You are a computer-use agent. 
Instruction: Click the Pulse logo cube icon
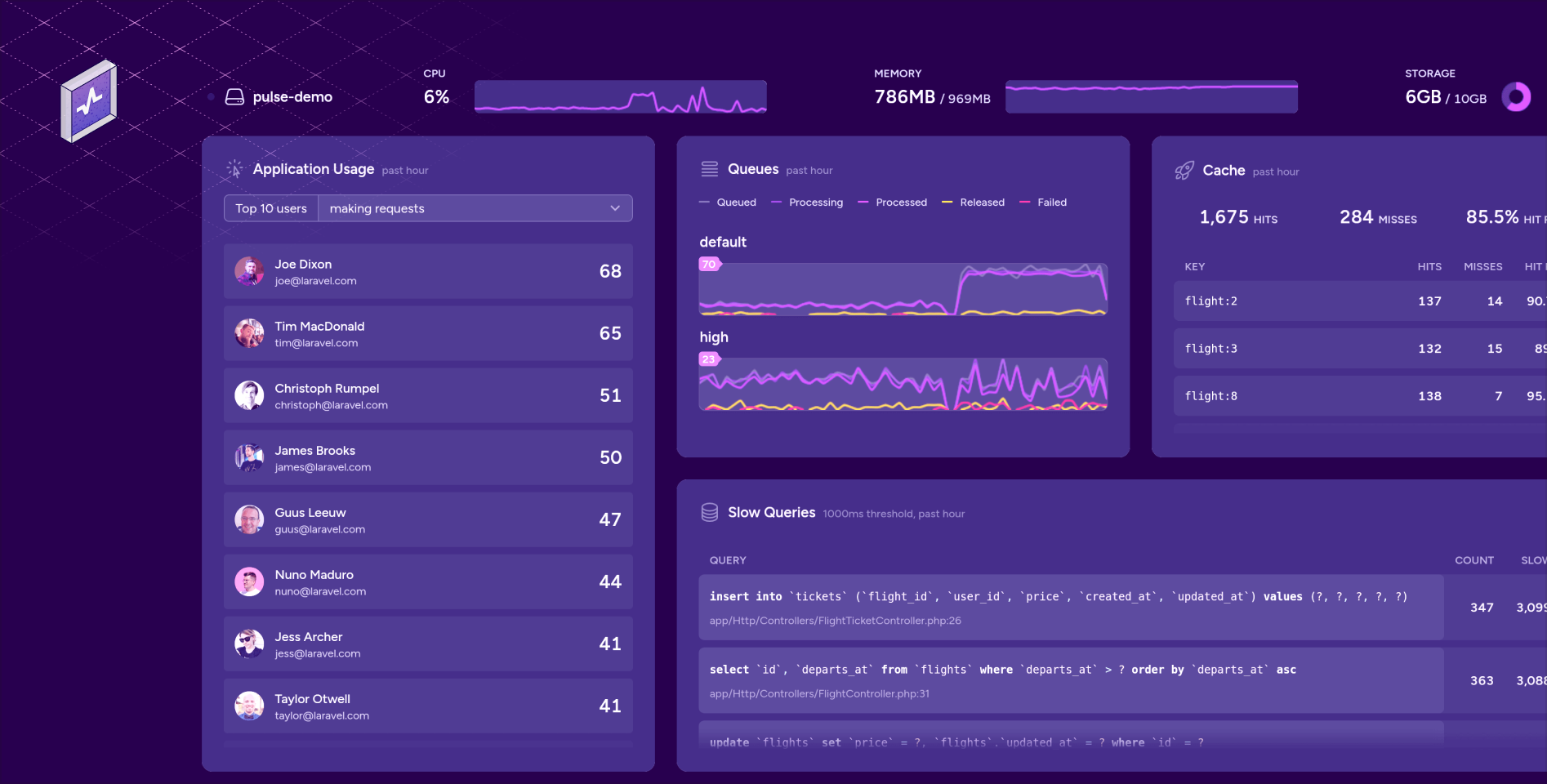point(89,101)
